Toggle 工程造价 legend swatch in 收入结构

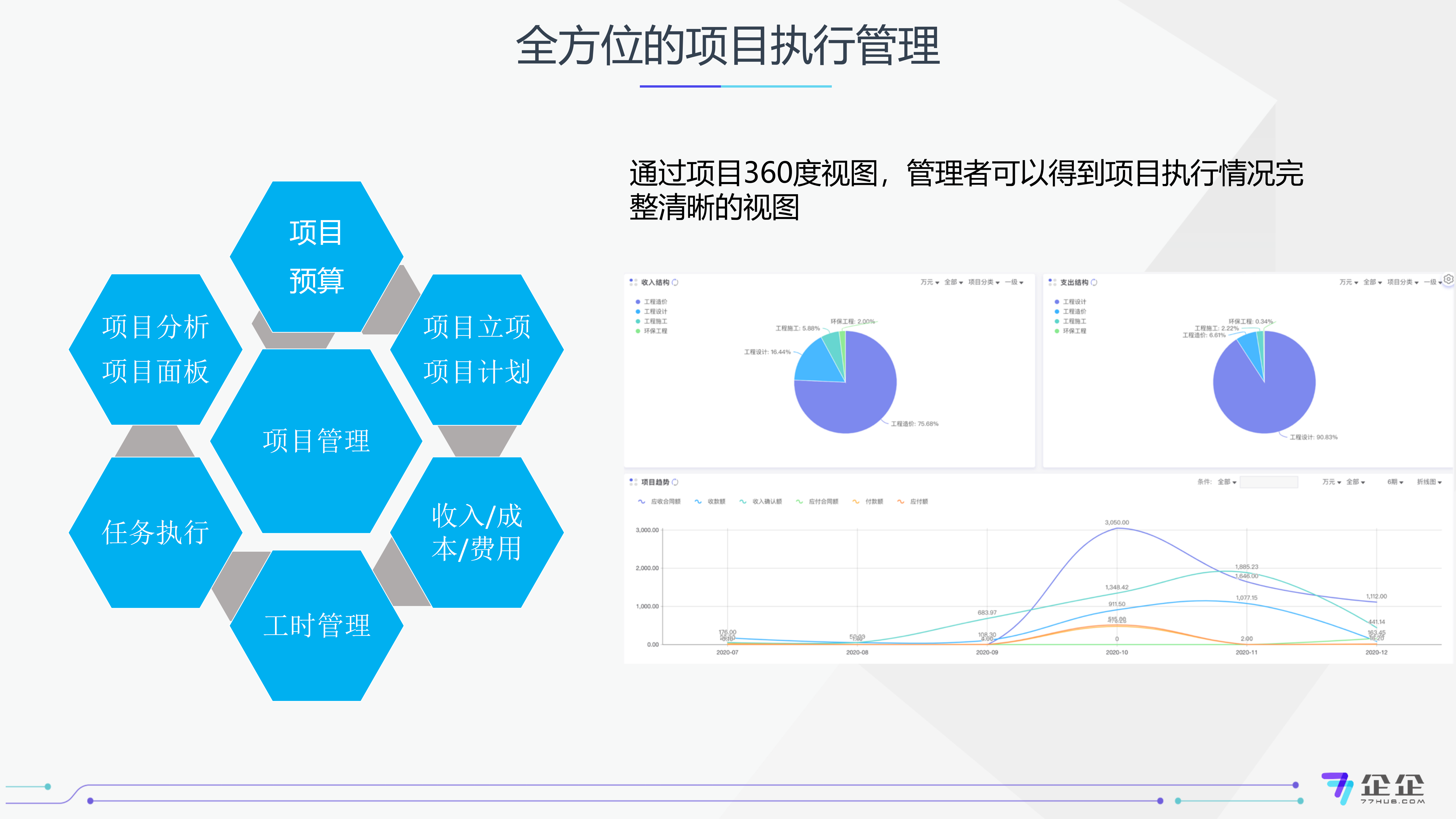638,302
